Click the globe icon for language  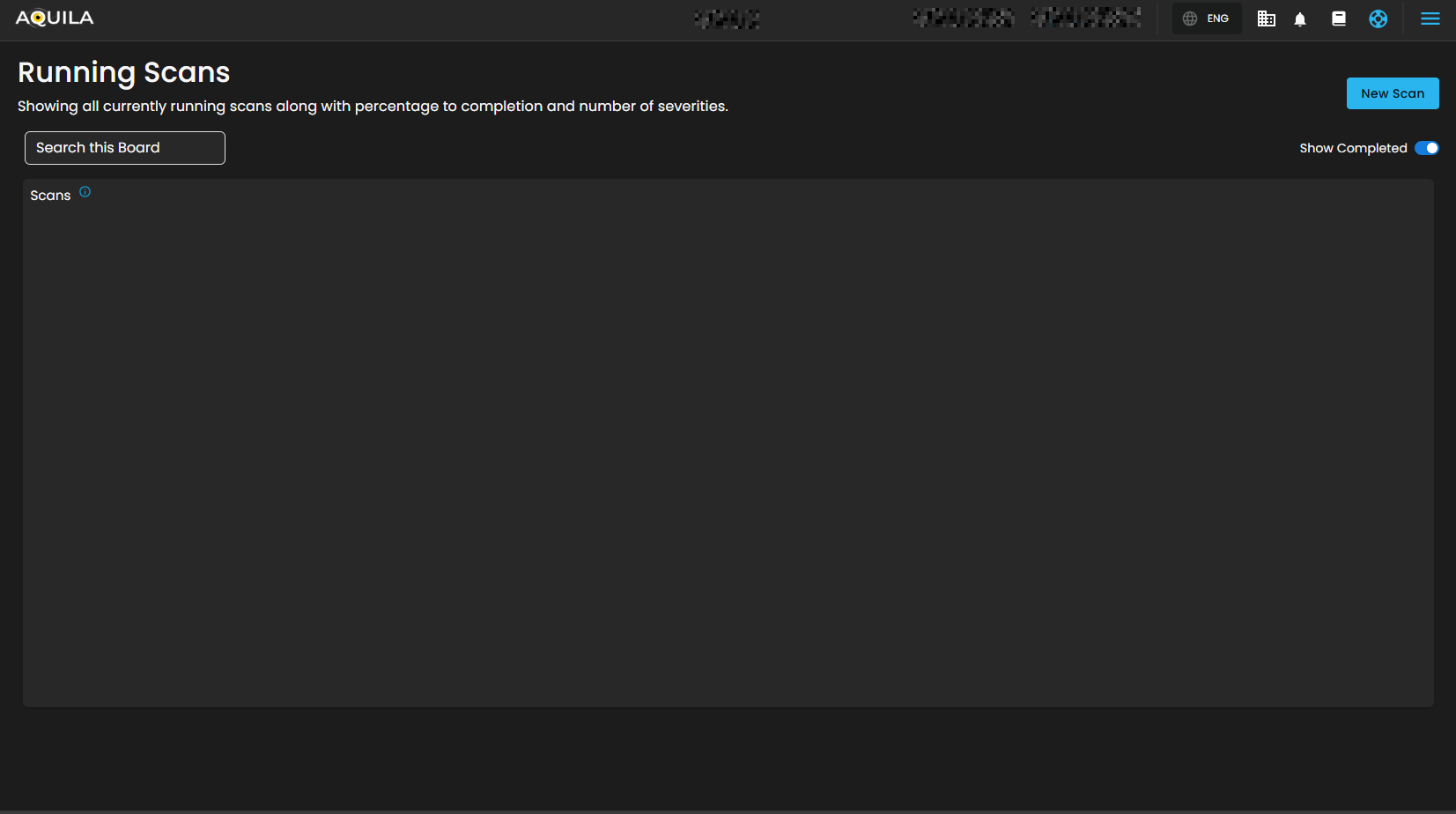pyautogui.click(x=1190, y=18)
